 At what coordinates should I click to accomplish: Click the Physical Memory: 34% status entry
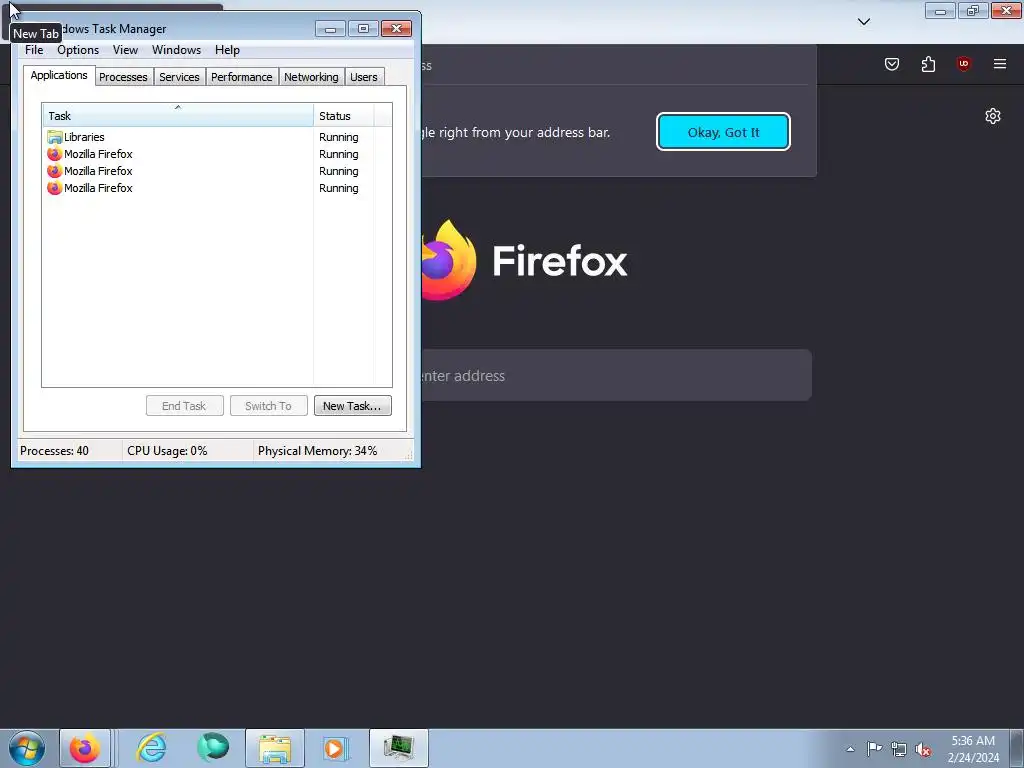click(x=317, y=451)
